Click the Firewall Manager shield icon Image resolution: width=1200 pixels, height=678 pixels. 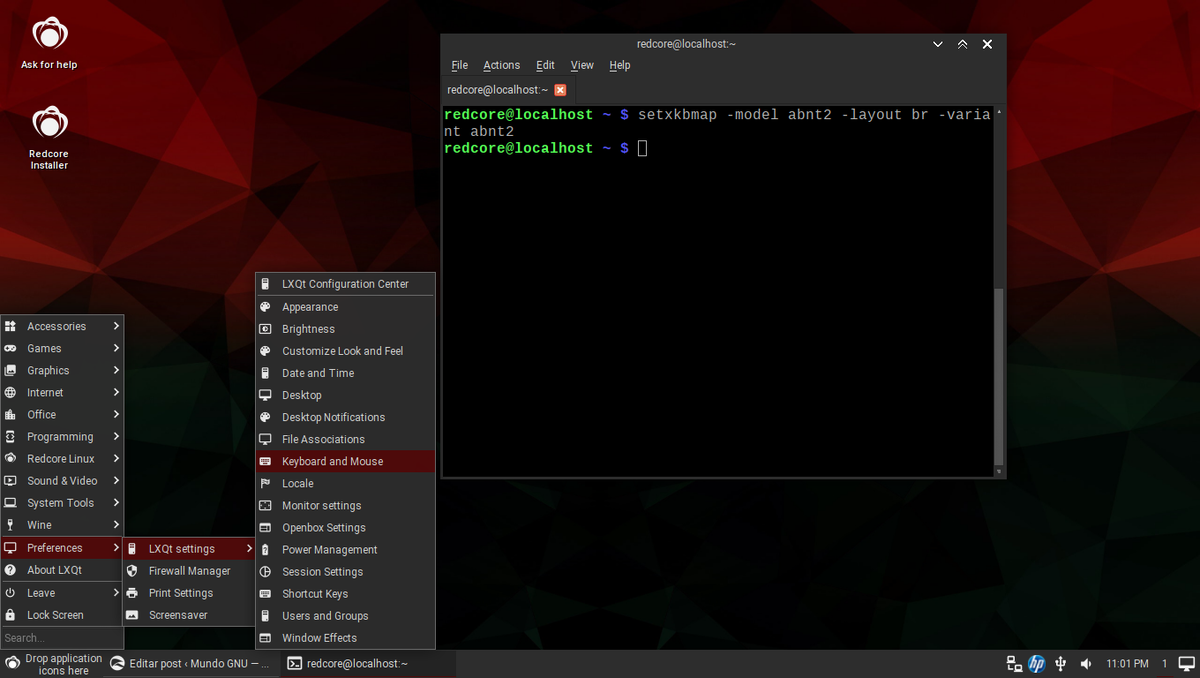point(132,571)
